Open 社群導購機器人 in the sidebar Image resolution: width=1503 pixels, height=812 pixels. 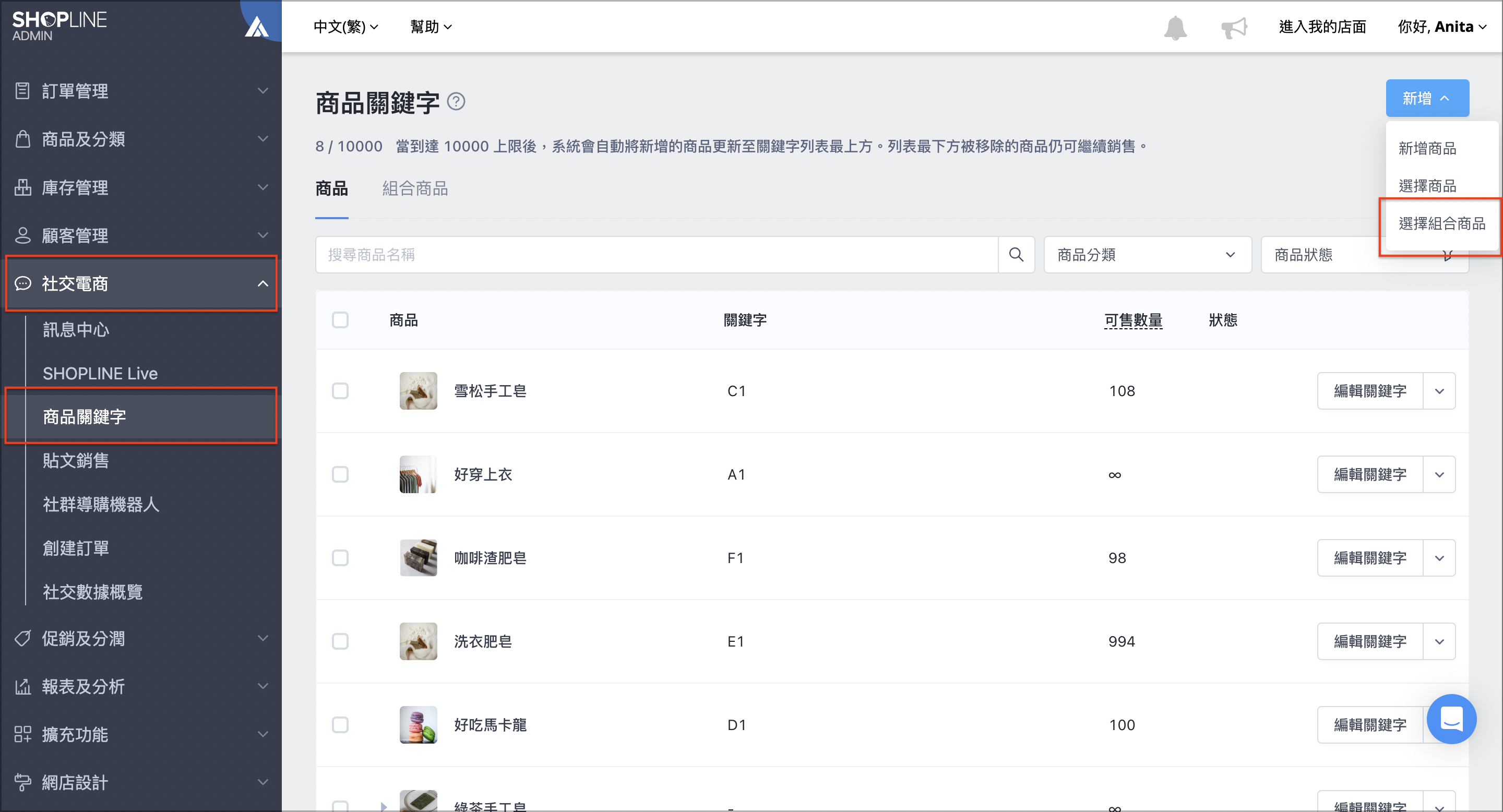click(x=101, y=504)
